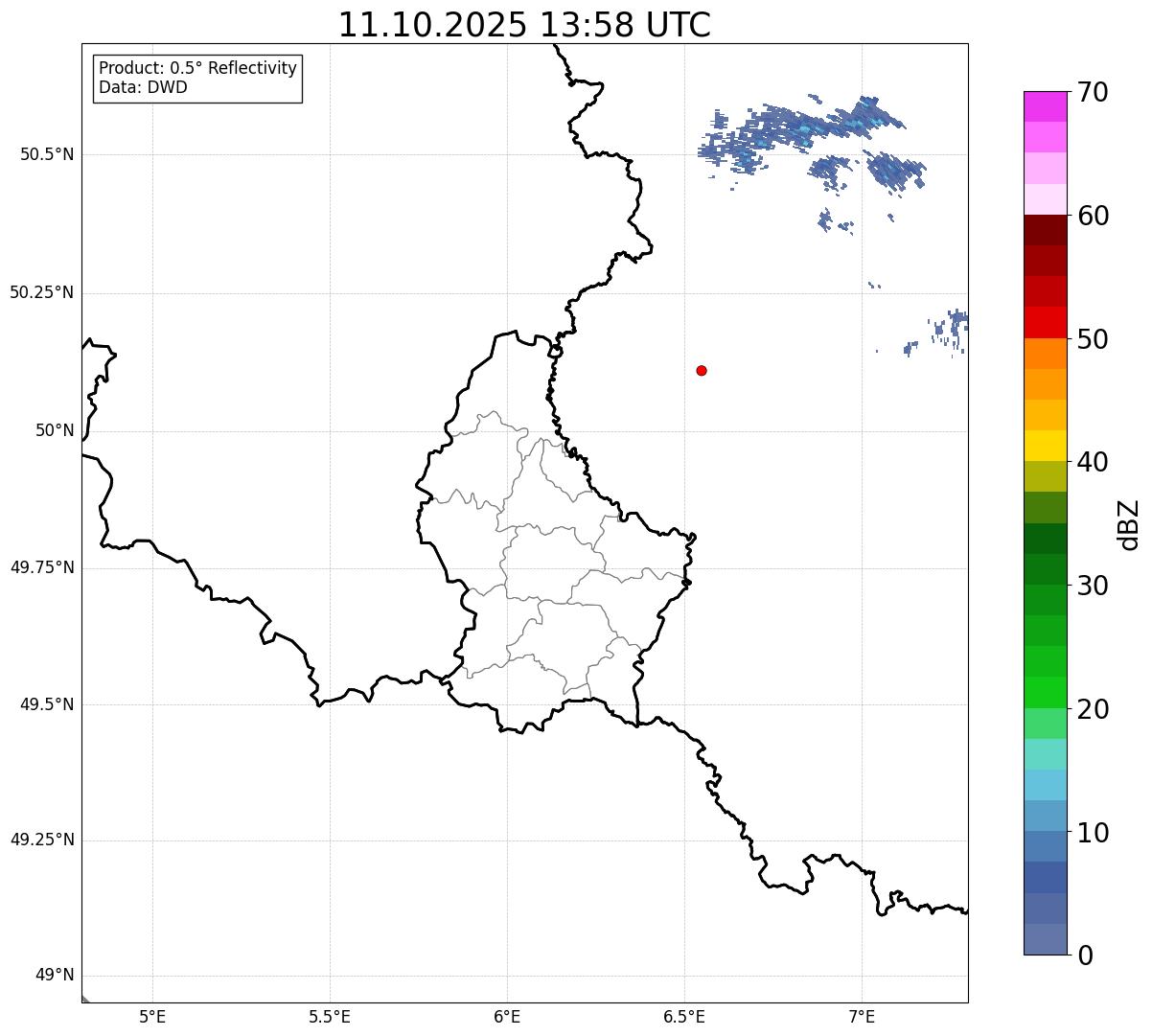This screenshot has height=1036, width=1152.
Task: Click the magenta top colorbar segment
Action: (1046, 106)
